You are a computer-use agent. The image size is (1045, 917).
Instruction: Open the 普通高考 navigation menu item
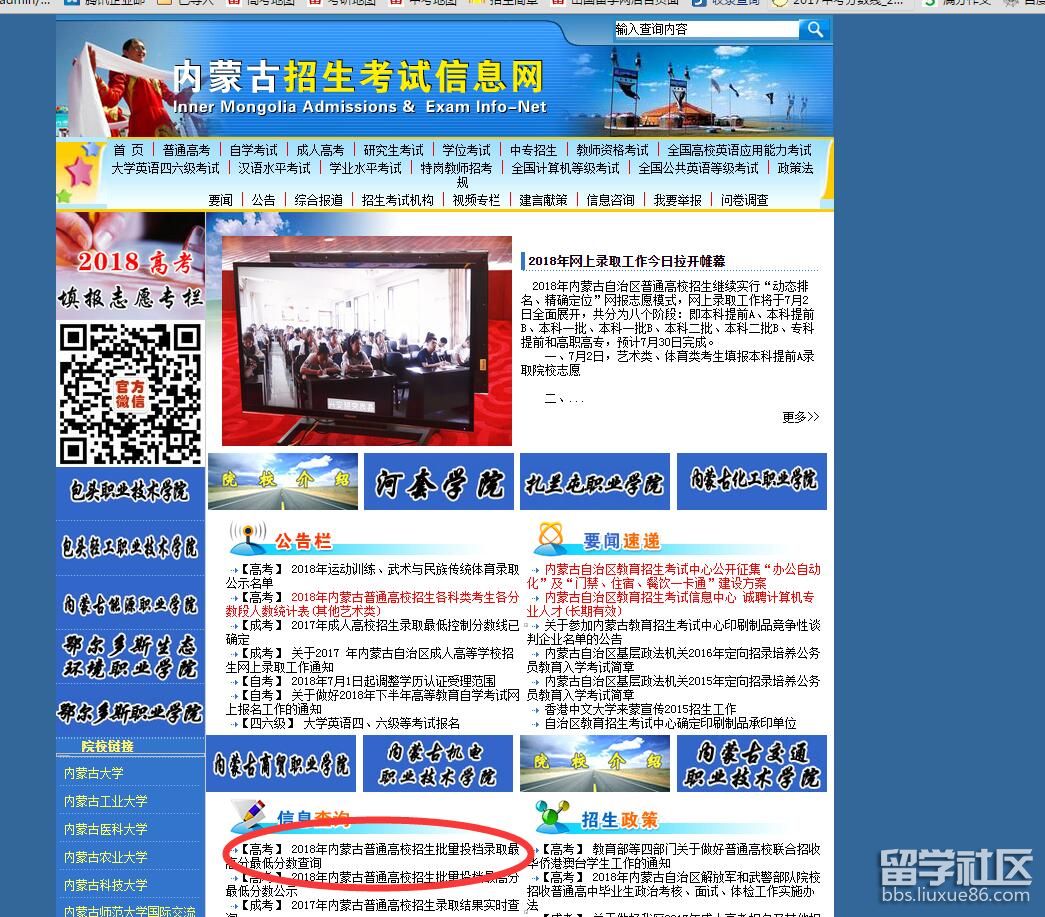[186, 150]
